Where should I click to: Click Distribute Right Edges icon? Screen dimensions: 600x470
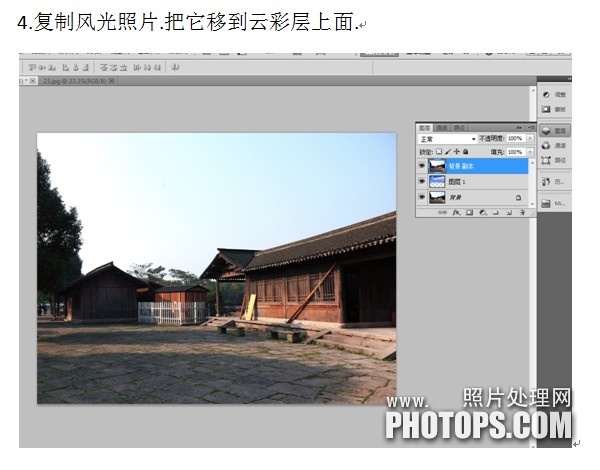[x=157, y=68]
